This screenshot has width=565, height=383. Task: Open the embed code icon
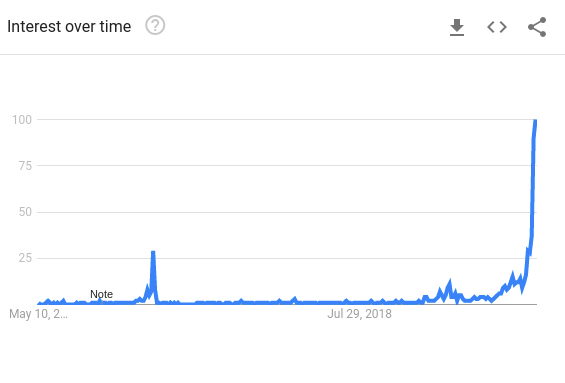coord(497,27)
